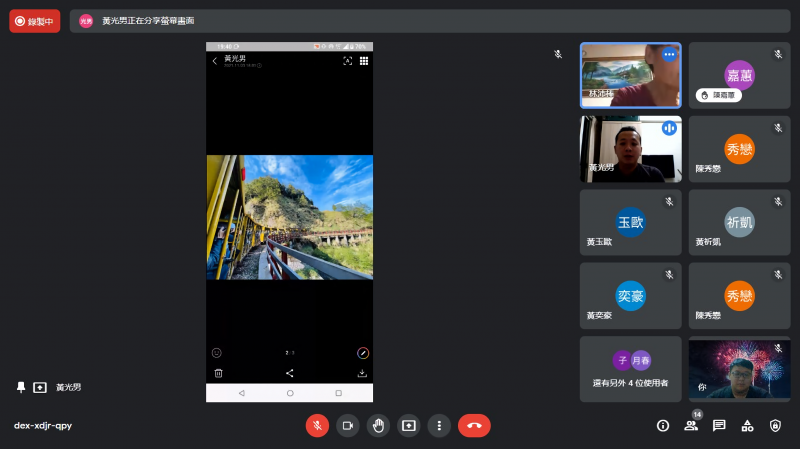Image resolution: width=800 pixels, height=449 pixels.
Task: Show the participants list with 14 people
Action: [691, 425]
